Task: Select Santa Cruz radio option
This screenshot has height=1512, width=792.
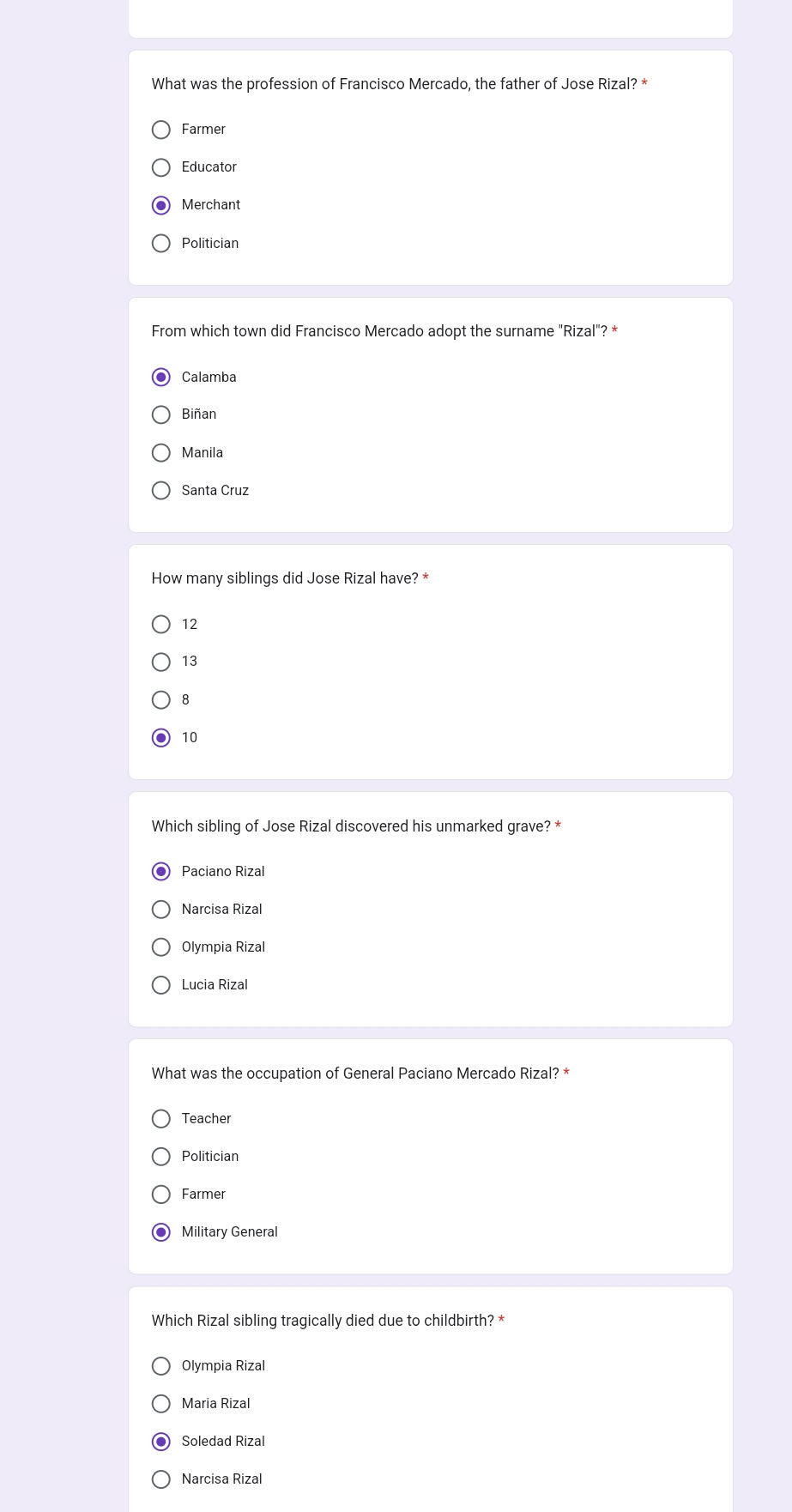Action: [161, 491]
